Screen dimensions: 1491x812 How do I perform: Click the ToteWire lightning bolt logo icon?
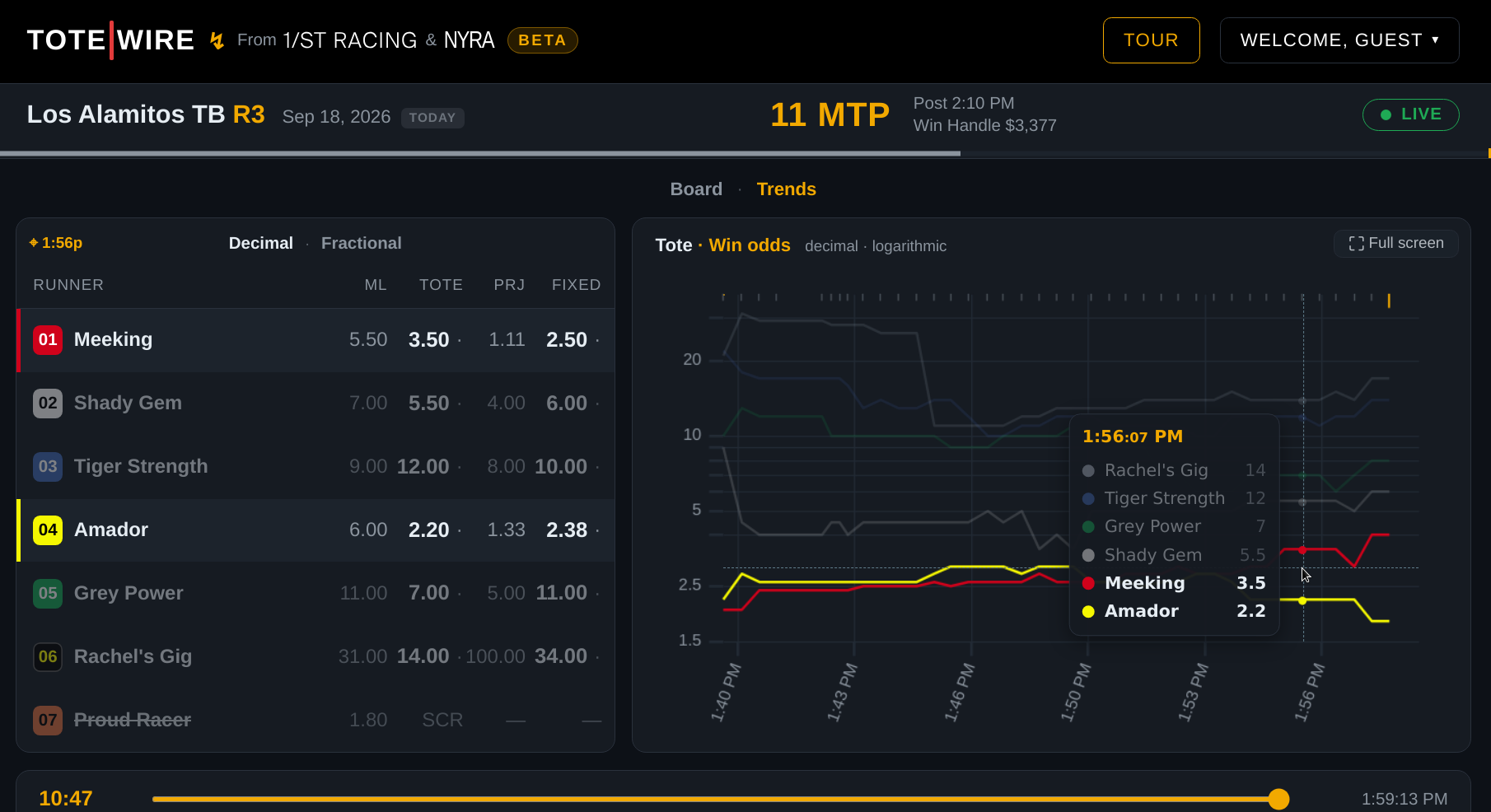pyautogui.click(x=217, y=40)
